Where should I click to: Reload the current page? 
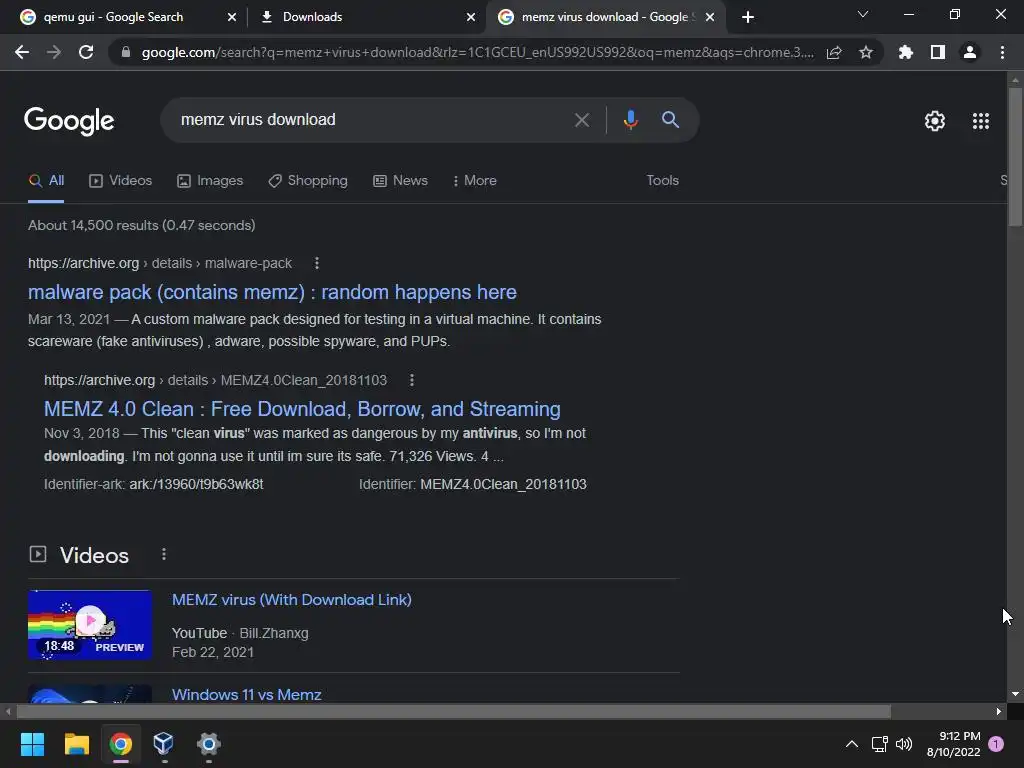[86, 52]
